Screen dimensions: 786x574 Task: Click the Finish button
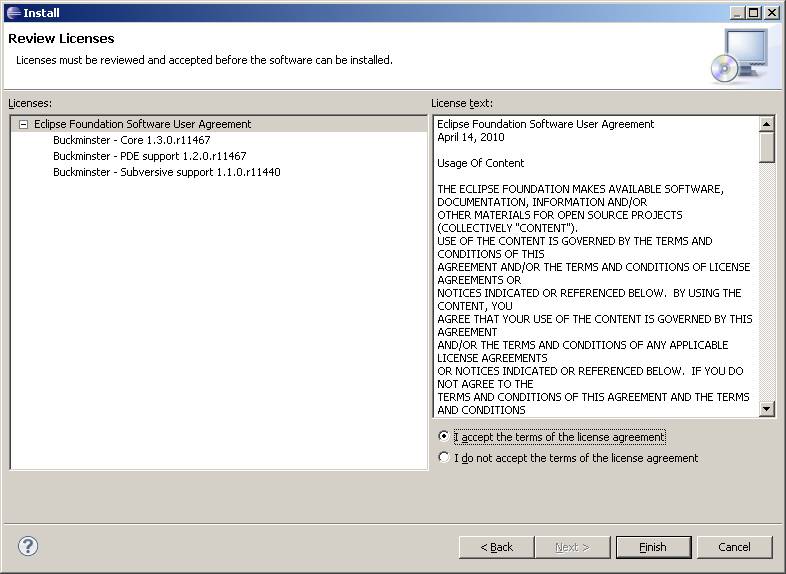(x=653, y=547)
